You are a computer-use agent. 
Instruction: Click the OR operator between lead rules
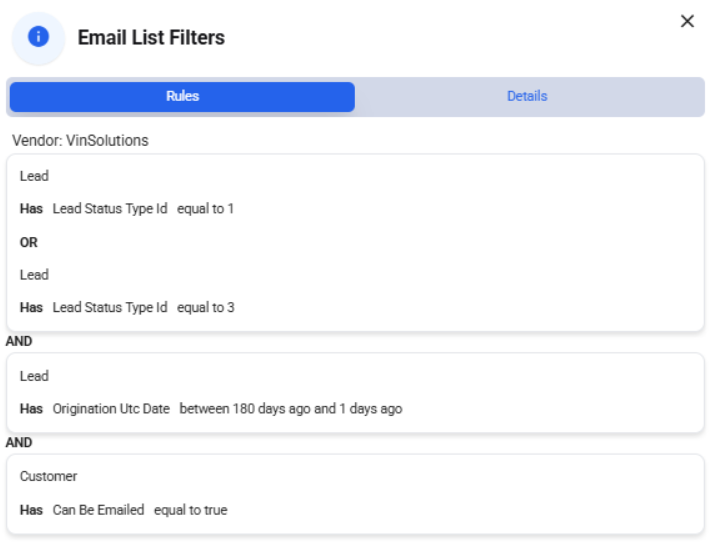[28, 242]
